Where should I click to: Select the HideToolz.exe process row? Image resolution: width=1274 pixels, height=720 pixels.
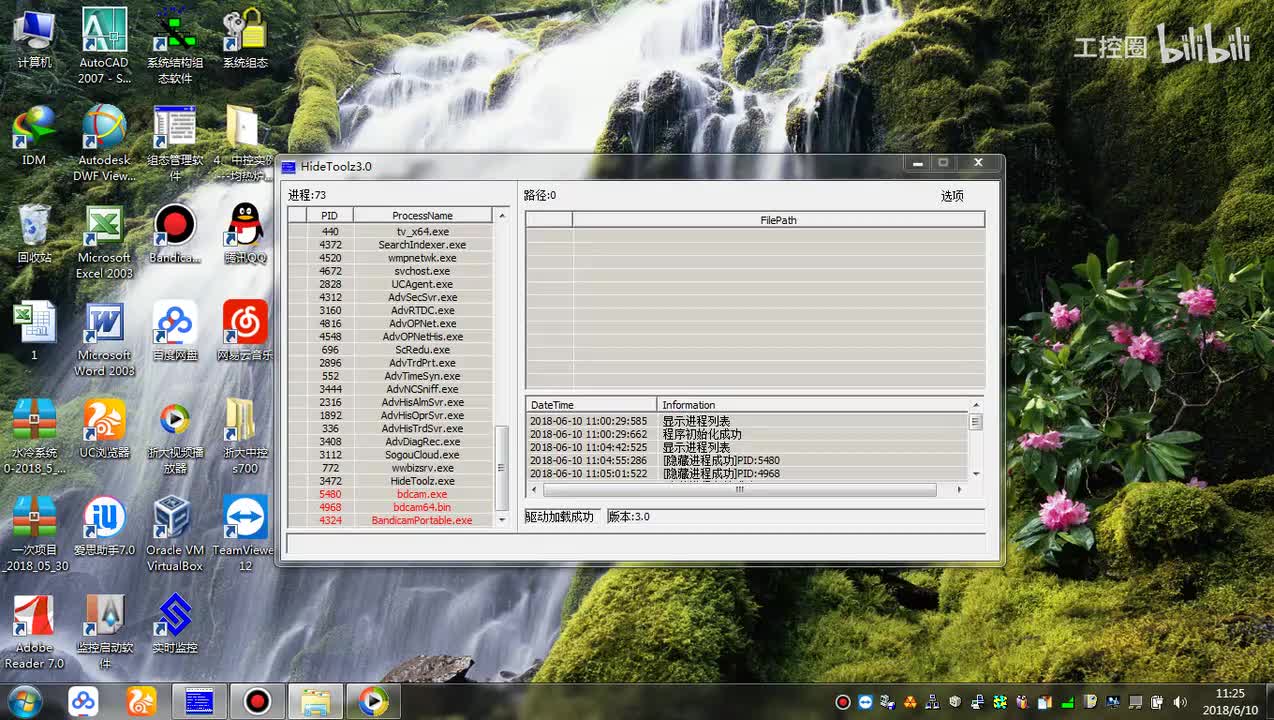(391, 481)
